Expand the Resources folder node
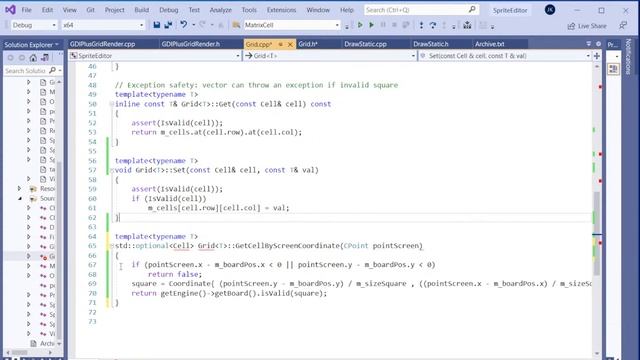 19,189
